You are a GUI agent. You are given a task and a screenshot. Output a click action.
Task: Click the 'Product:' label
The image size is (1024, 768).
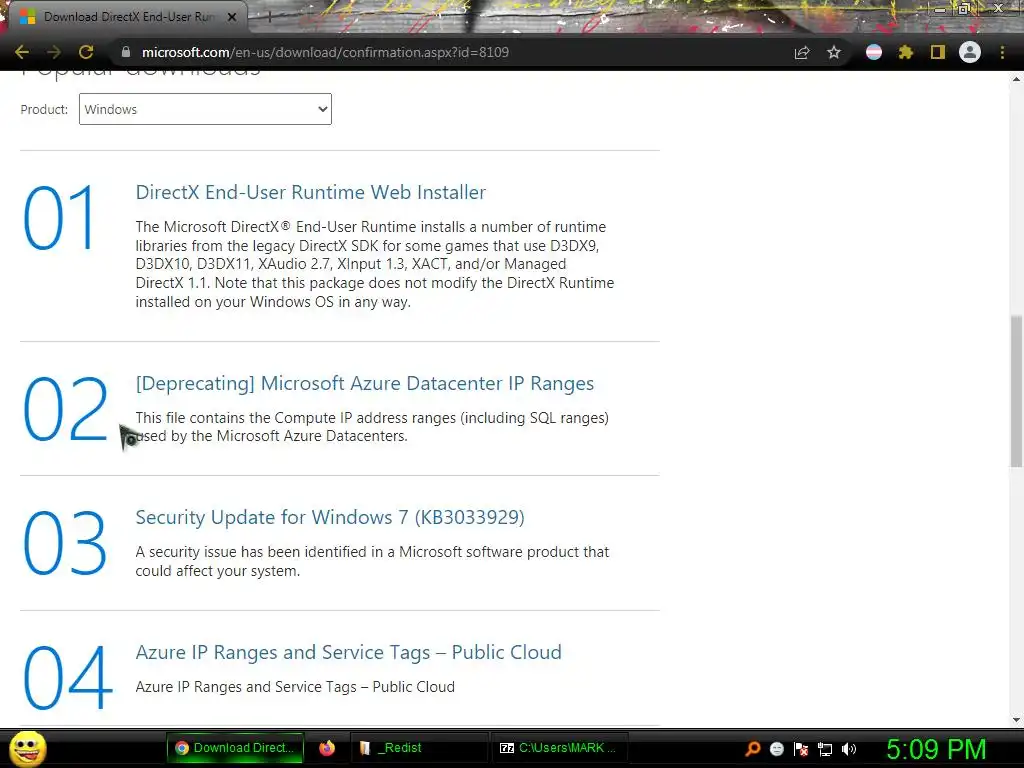point(44,109)
